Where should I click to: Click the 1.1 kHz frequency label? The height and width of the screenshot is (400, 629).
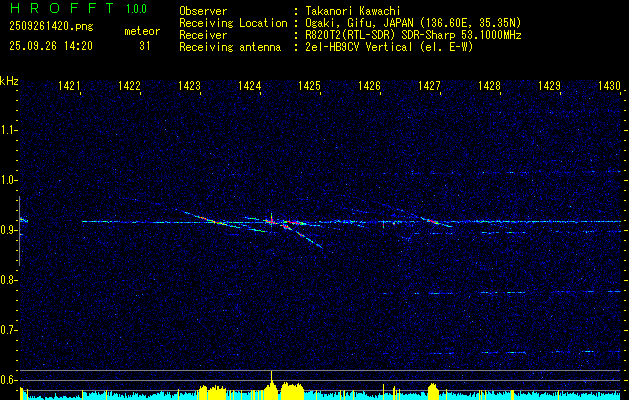8,130
